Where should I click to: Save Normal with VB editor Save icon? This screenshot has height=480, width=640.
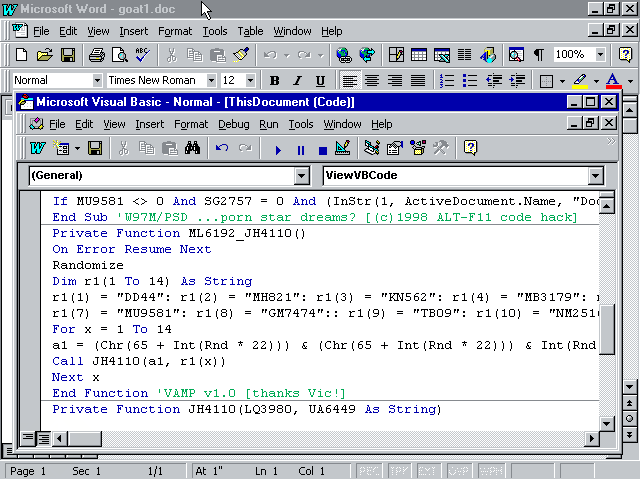95,148
